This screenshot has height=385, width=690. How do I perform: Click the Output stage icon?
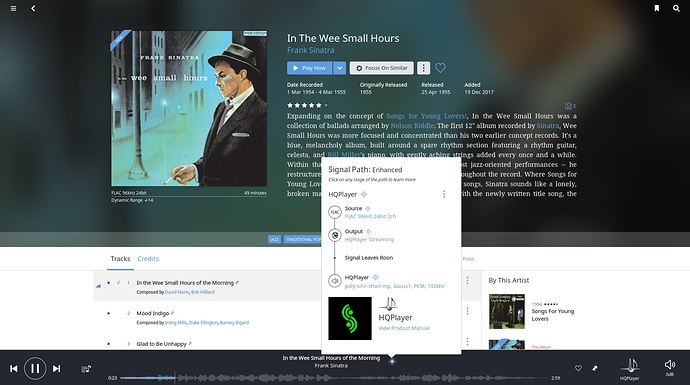pos(335,235)
